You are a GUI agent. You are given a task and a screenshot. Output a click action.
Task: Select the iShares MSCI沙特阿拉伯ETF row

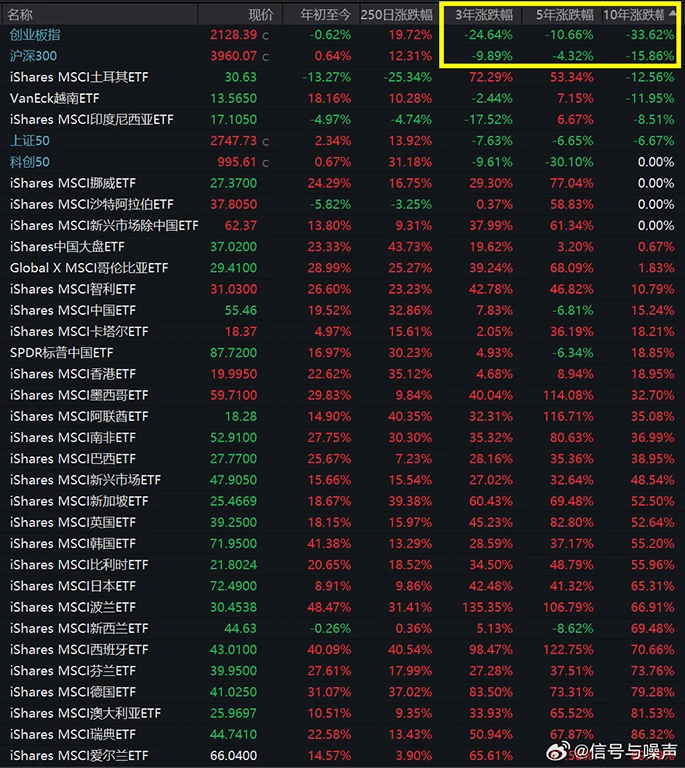[342, 204]
